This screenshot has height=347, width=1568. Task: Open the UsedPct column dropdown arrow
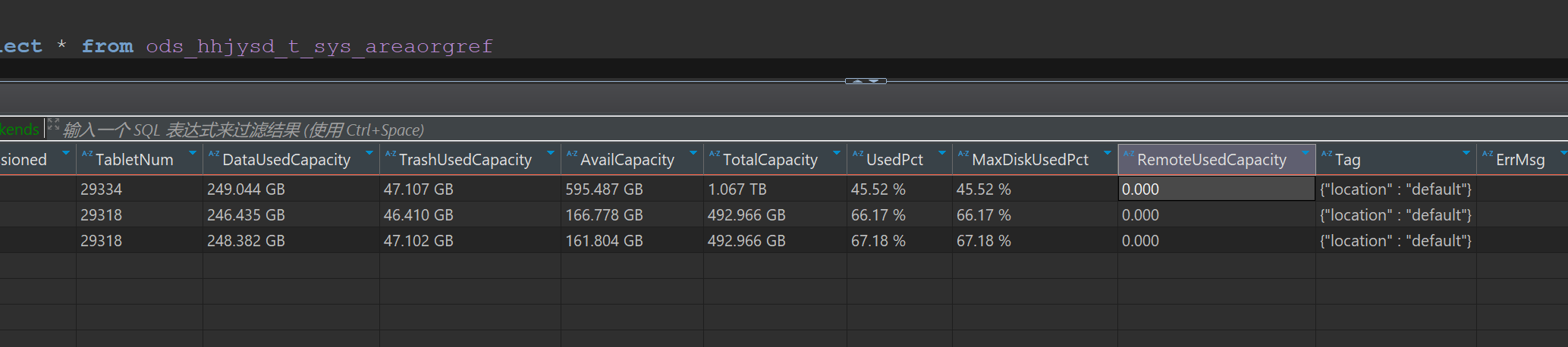point(942,154)
